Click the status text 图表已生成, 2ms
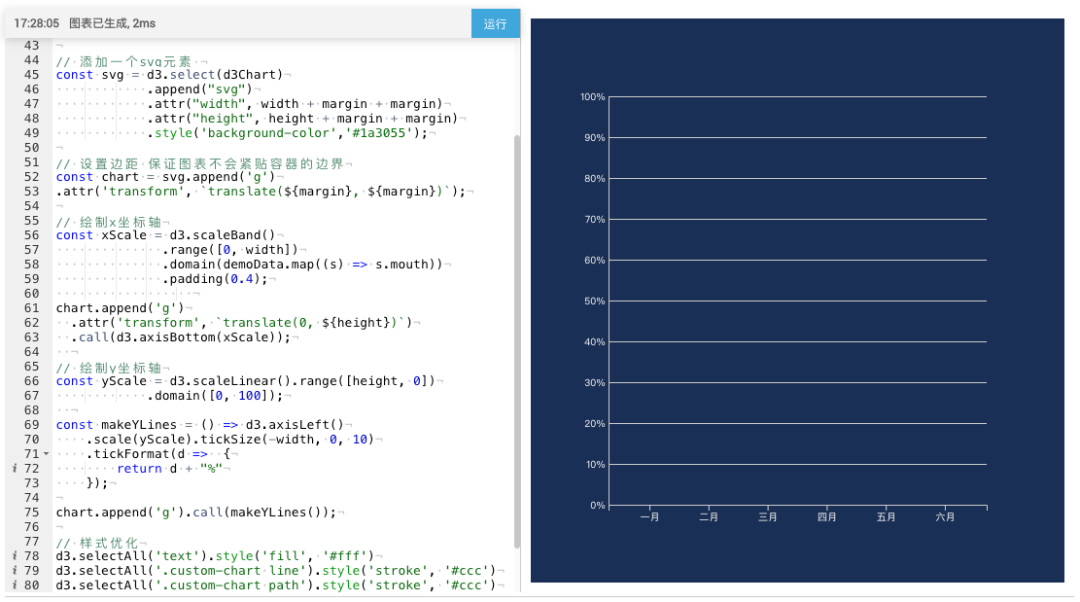 (x=112, y=23)
